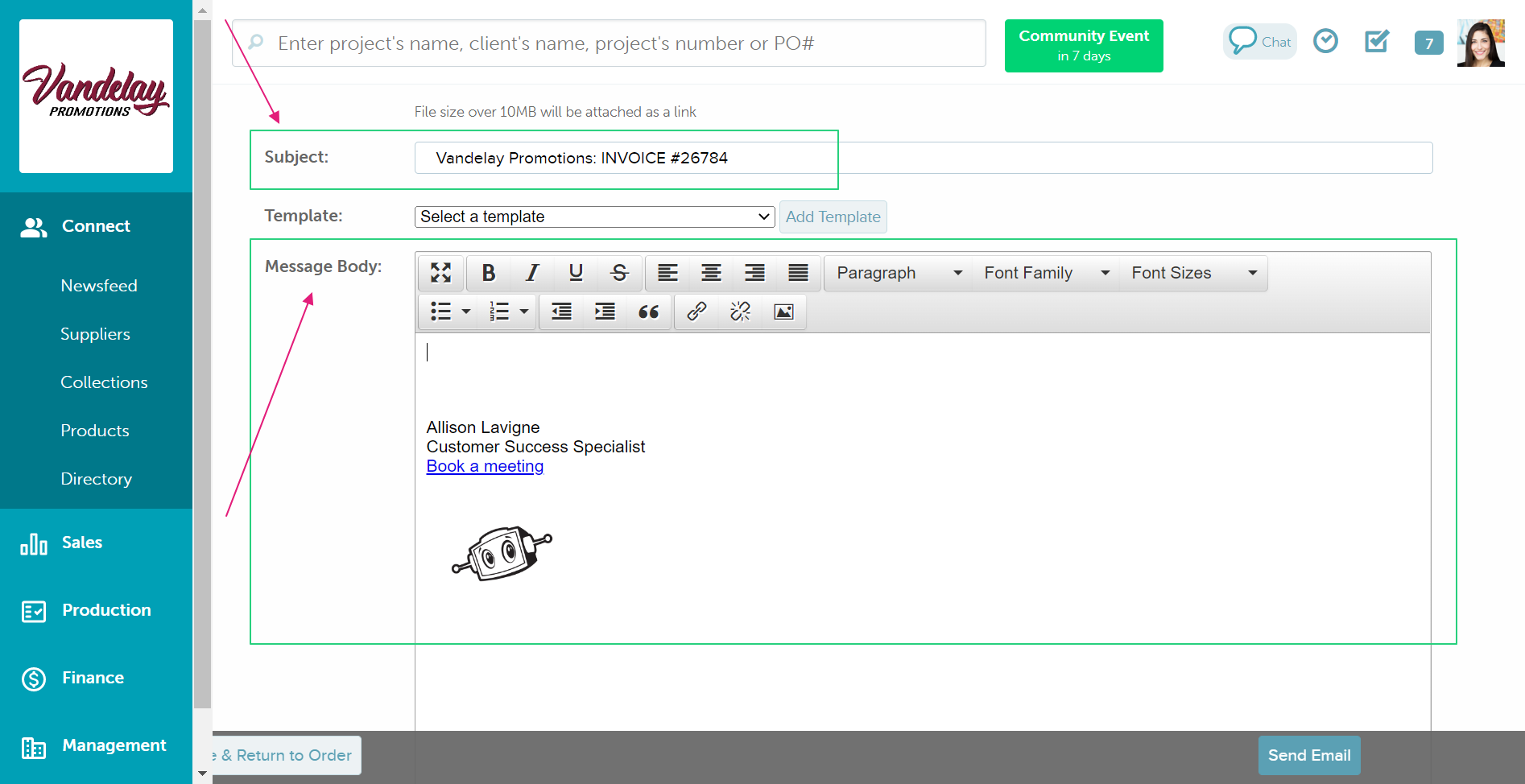
Task: Insert an image
Action: 783,312
